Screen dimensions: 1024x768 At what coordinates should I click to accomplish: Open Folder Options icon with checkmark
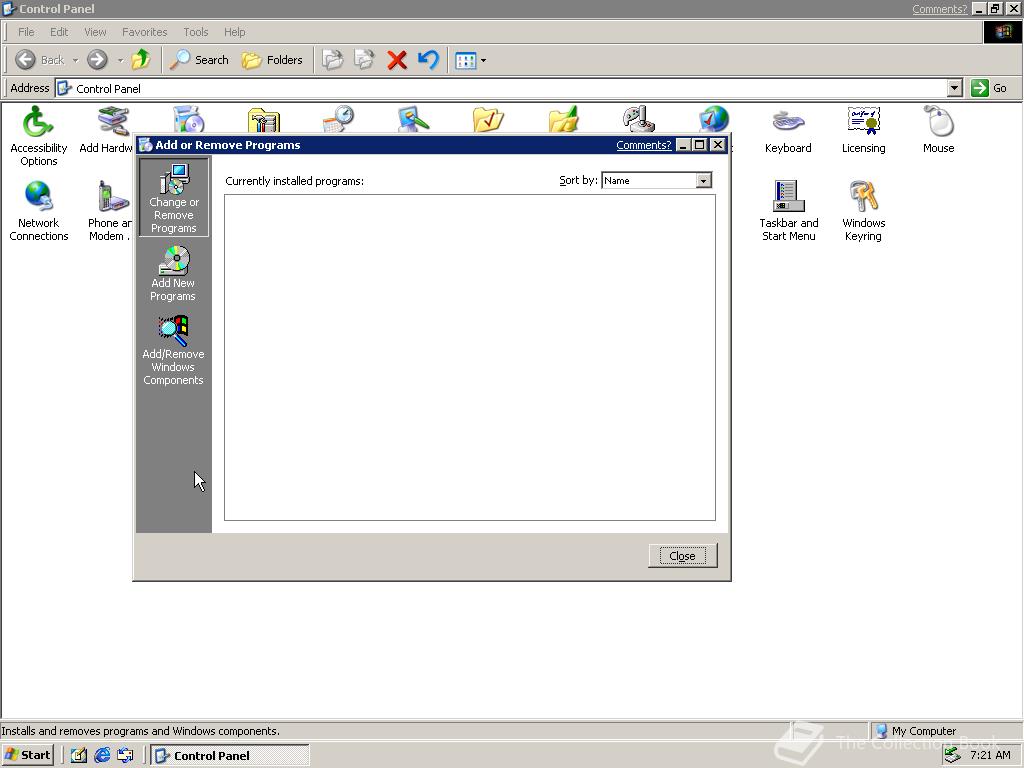(x=488, y=120)
